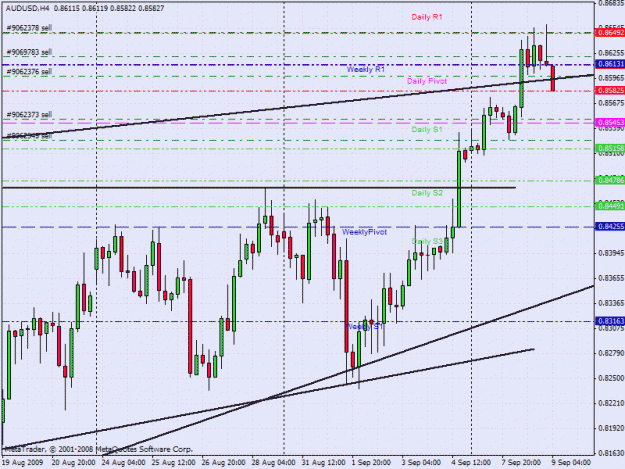The width and height of the screenshot is (625, 469).
Task: Click 0.85965 on the price axis
Action: [x=611, y=78]
